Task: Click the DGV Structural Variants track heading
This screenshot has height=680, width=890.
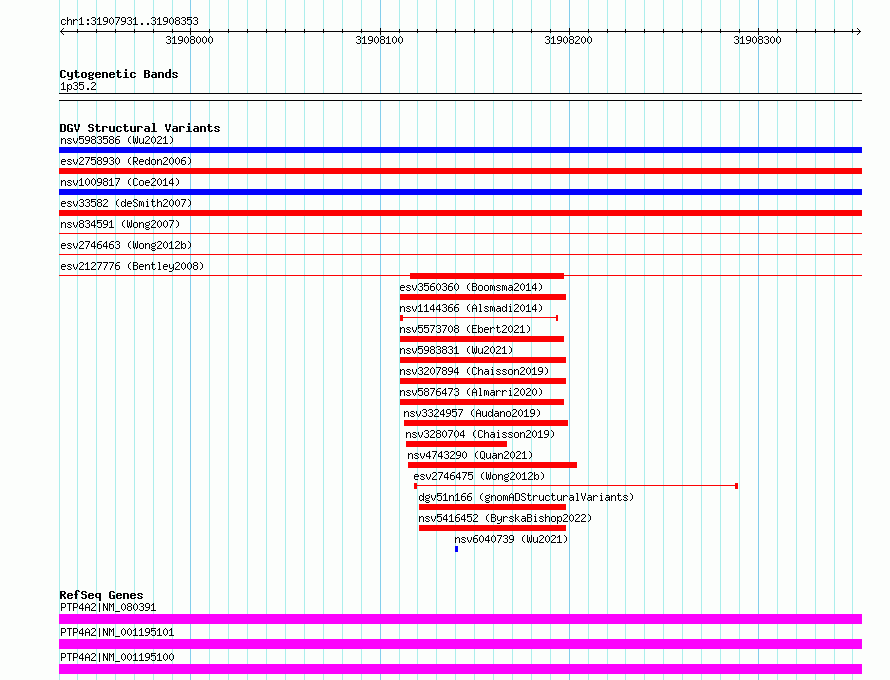Action: [x=140, y=128]
